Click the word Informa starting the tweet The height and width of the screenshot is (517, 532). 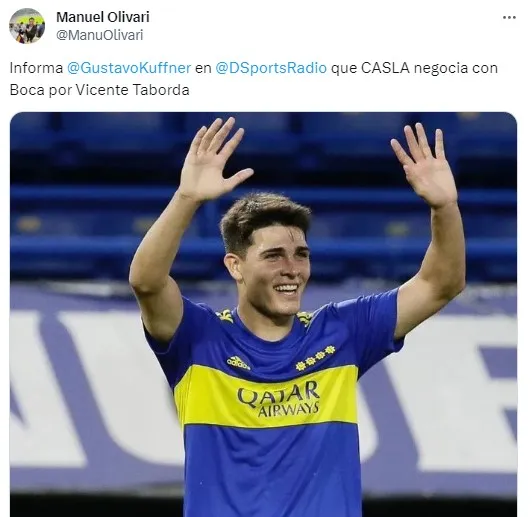tap(36, 68)
